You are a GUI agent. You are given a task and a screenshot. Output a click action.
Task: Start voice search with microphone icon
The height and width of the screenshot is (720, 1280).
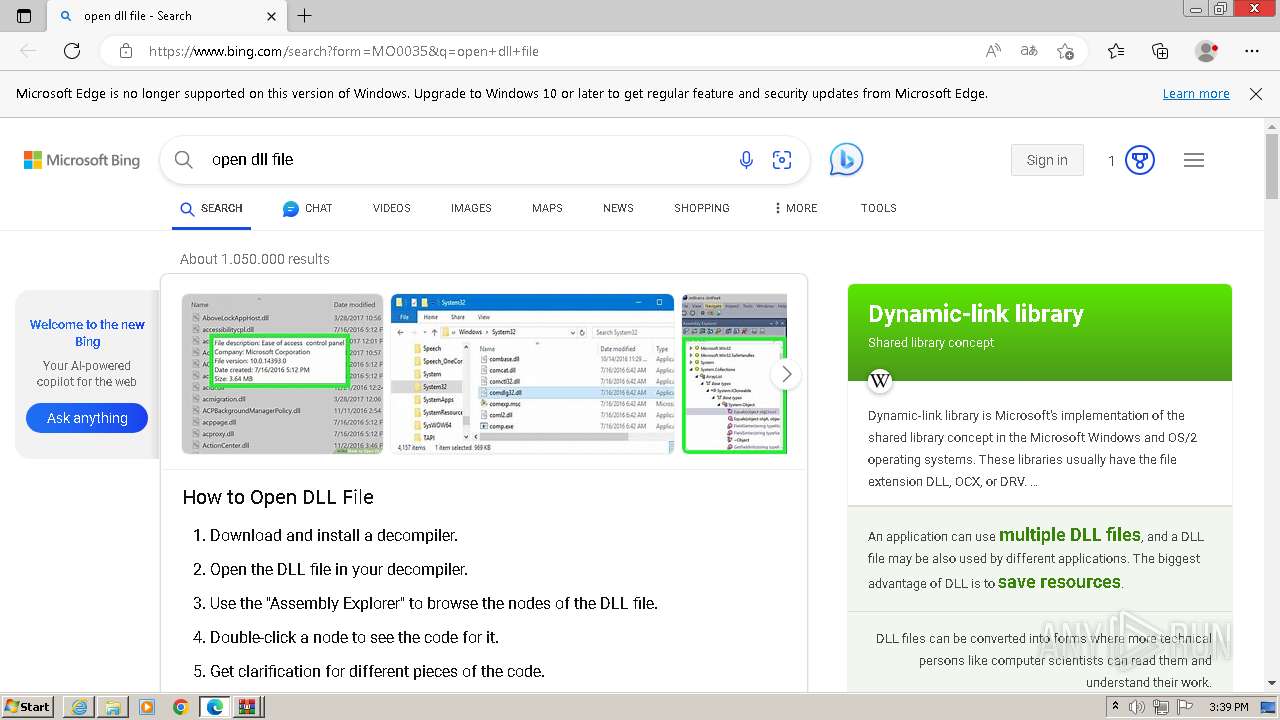[x=746, y=160]
